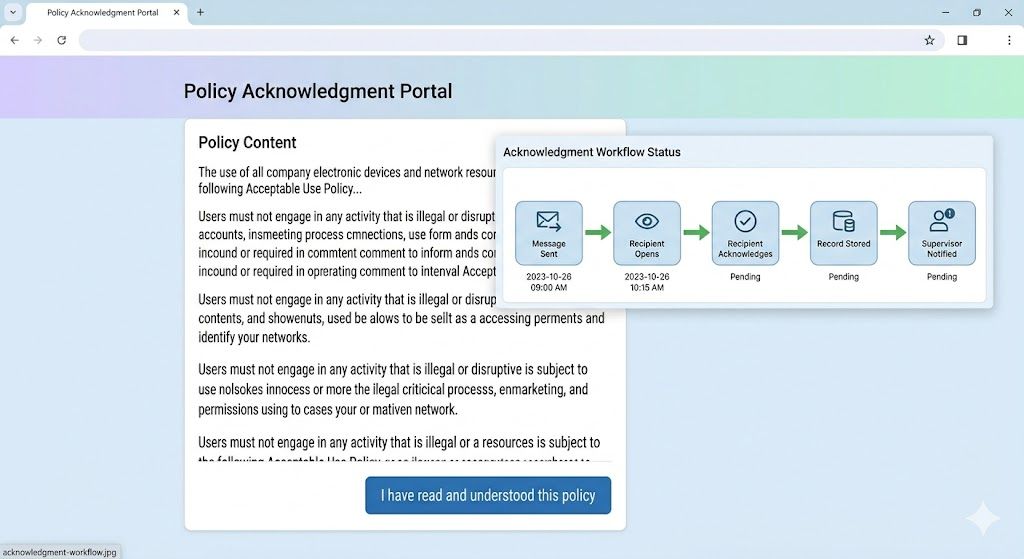Image resolution: width=1024 pixels, height=559 pixels.
Task: Go back with the browser back arrow
Action: (14, 40)
